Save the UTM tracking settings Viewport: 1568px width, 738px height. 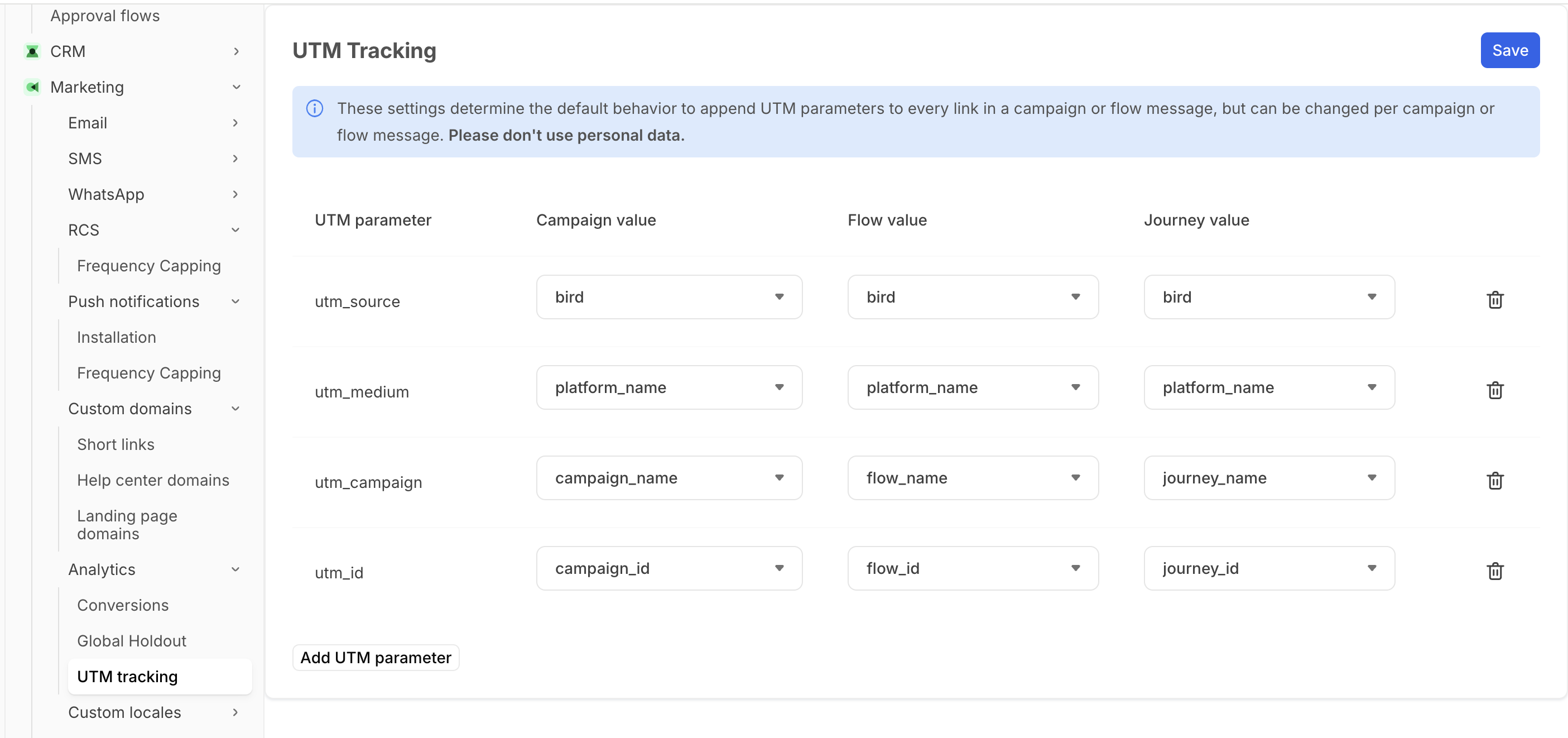1509,51
